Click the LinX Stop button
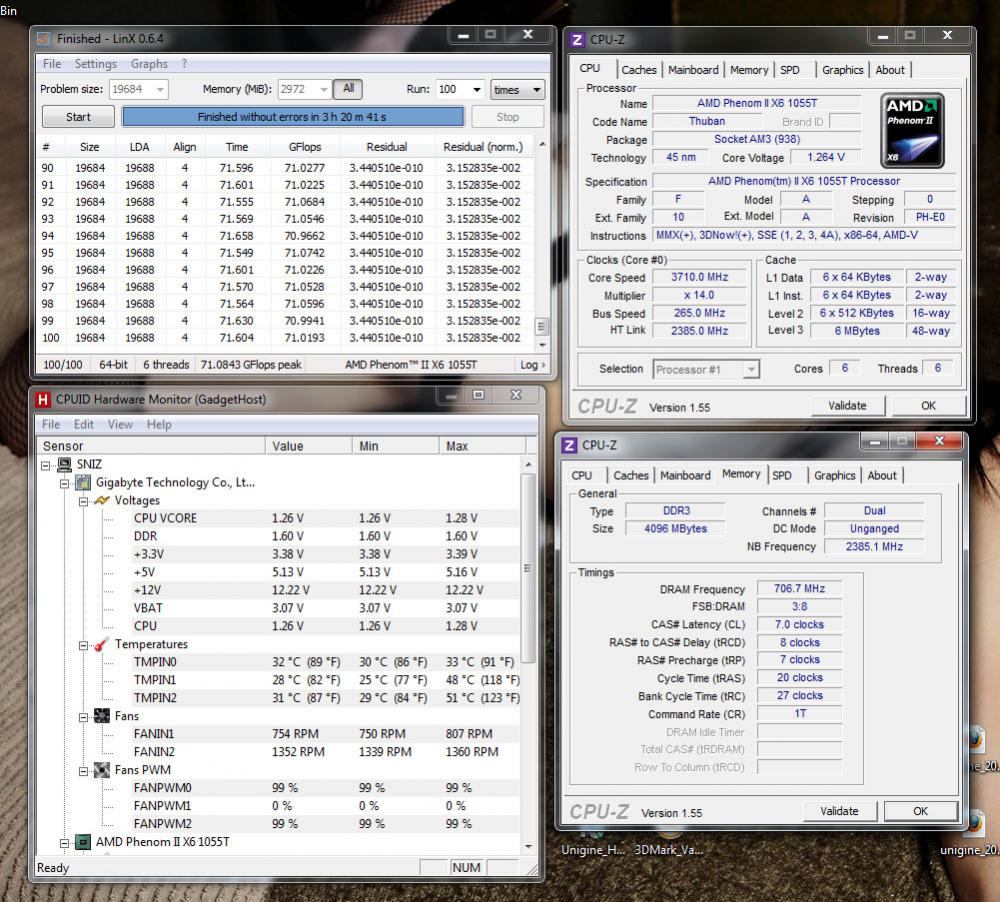Image resolution: width=1000 pixels, height=902 pixels. pyautogui.click(x=508, y=117)
